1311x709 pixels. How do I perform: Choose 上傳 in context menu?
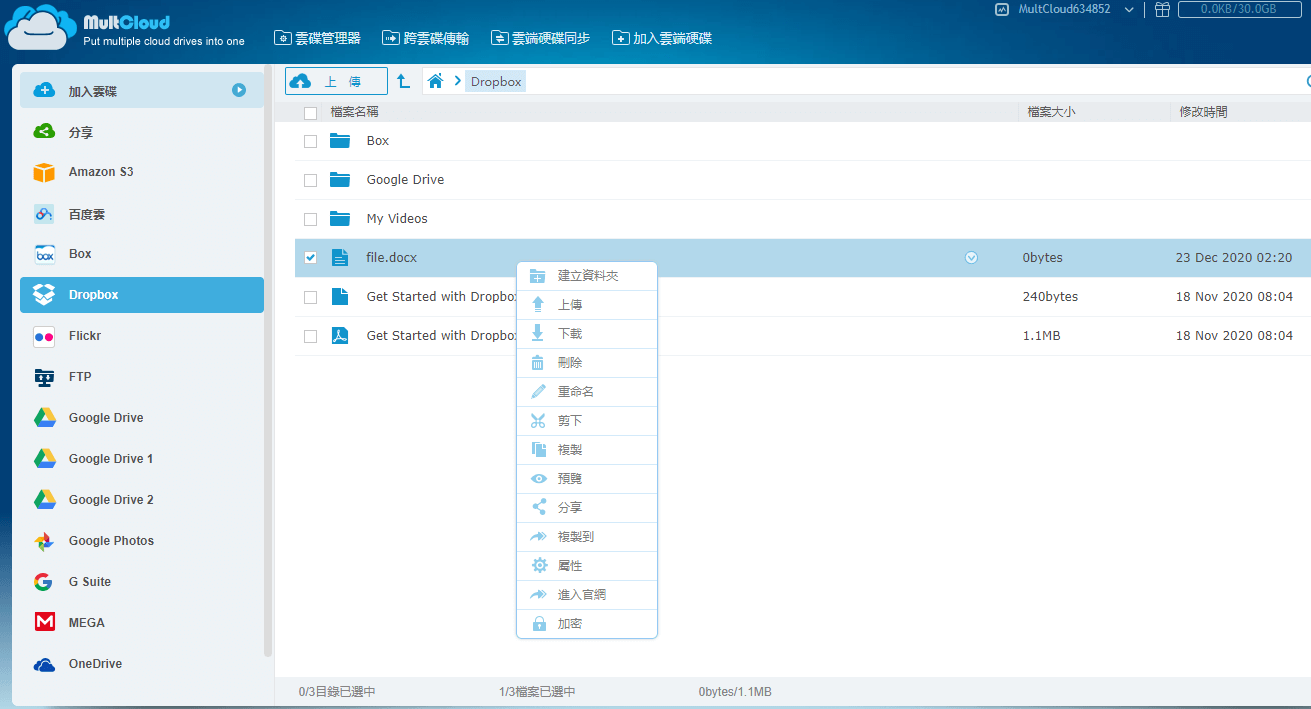click(587, 305)
